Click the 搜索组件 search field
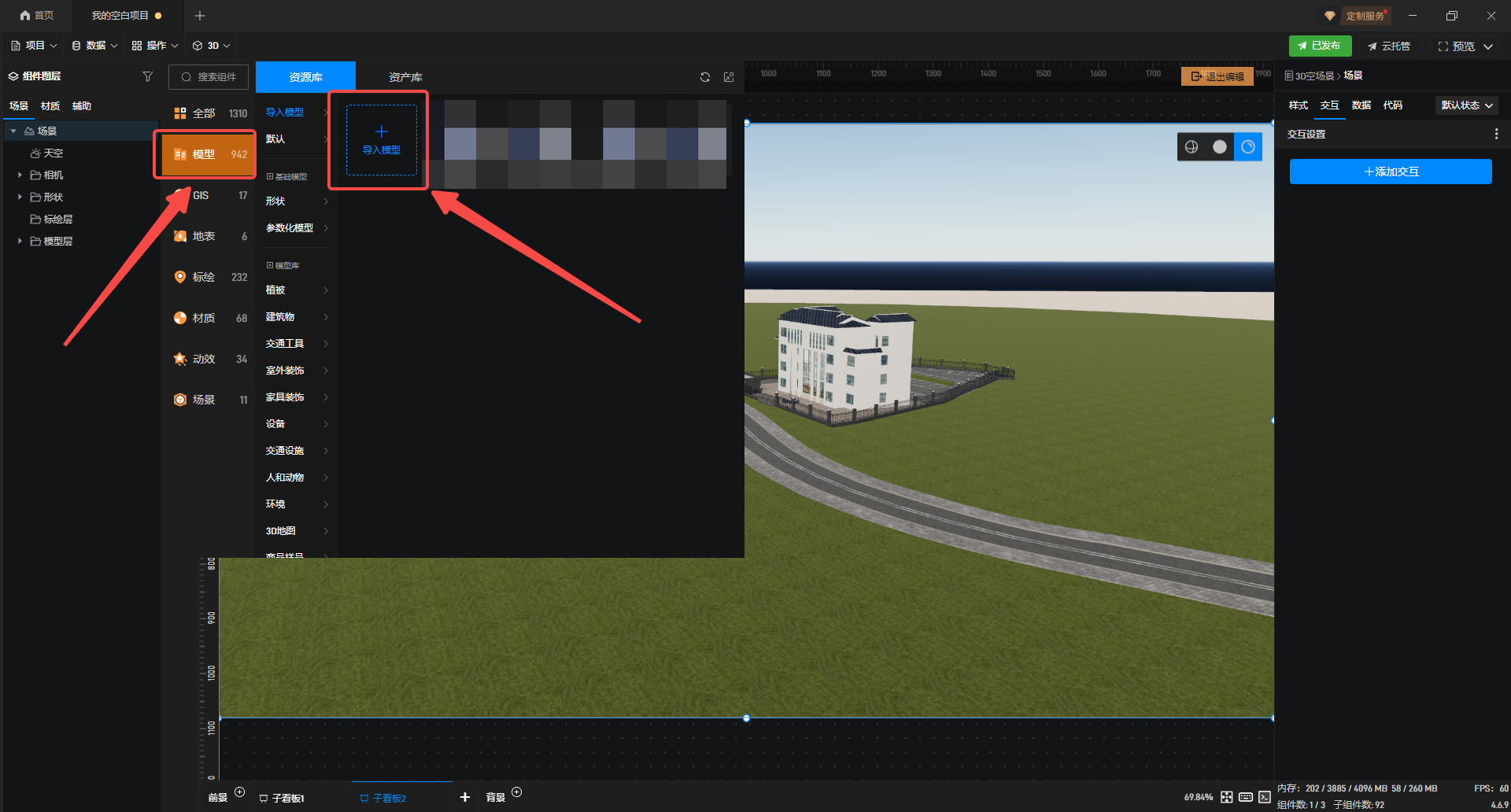The height and width of the screenshot is (812, 1511). coord(209,77)
